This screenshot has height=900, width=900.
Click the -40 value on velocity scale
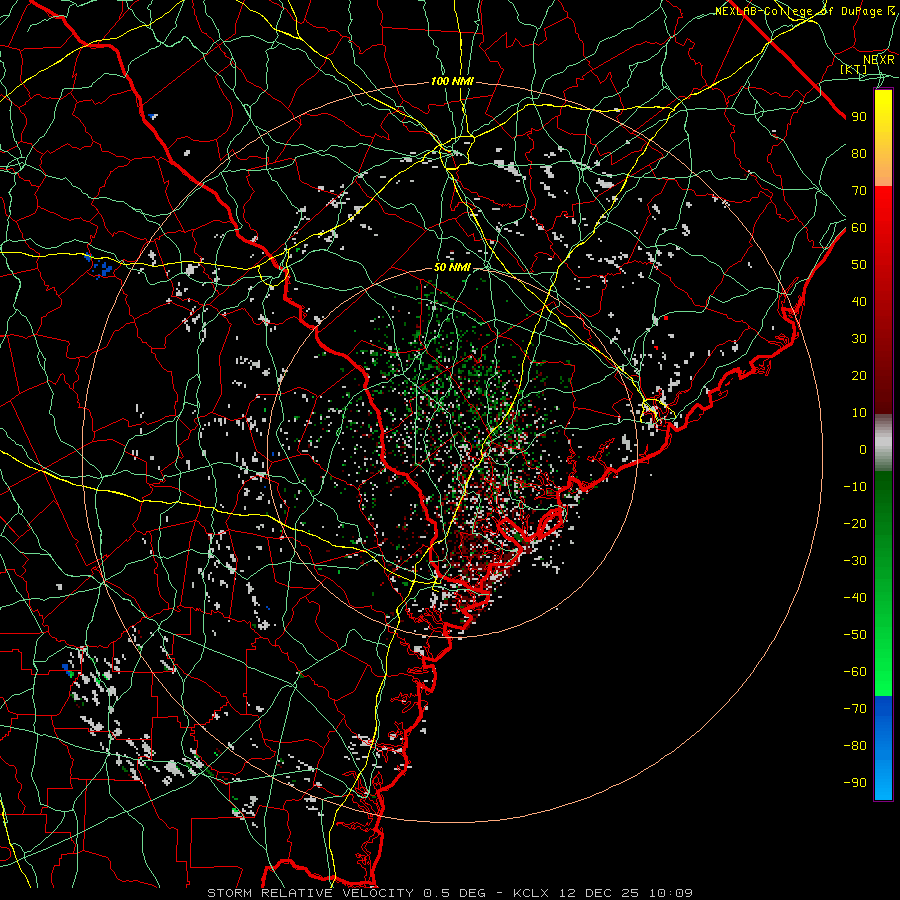(855, 598)
